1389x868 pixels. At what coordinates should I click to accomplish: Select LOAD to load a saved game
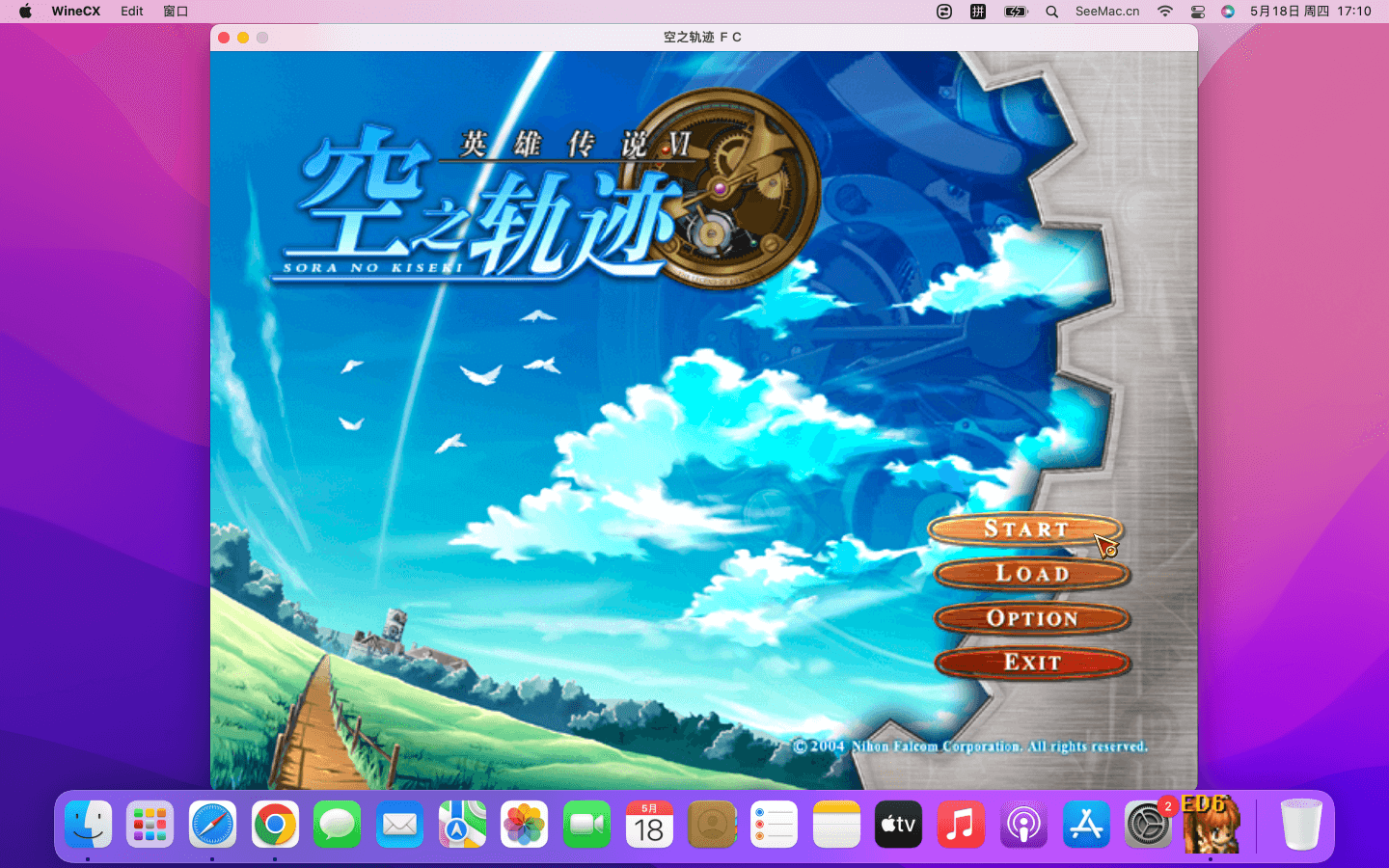pos(1031,574)
